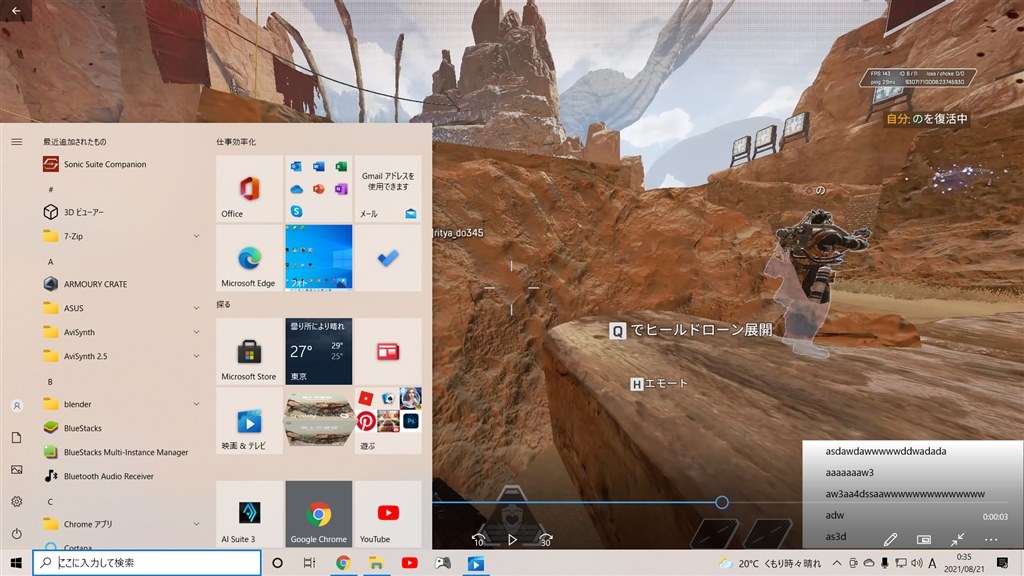Open the メール tile
Viewport: 1024px width, 576px height.
tap(388, 189)
